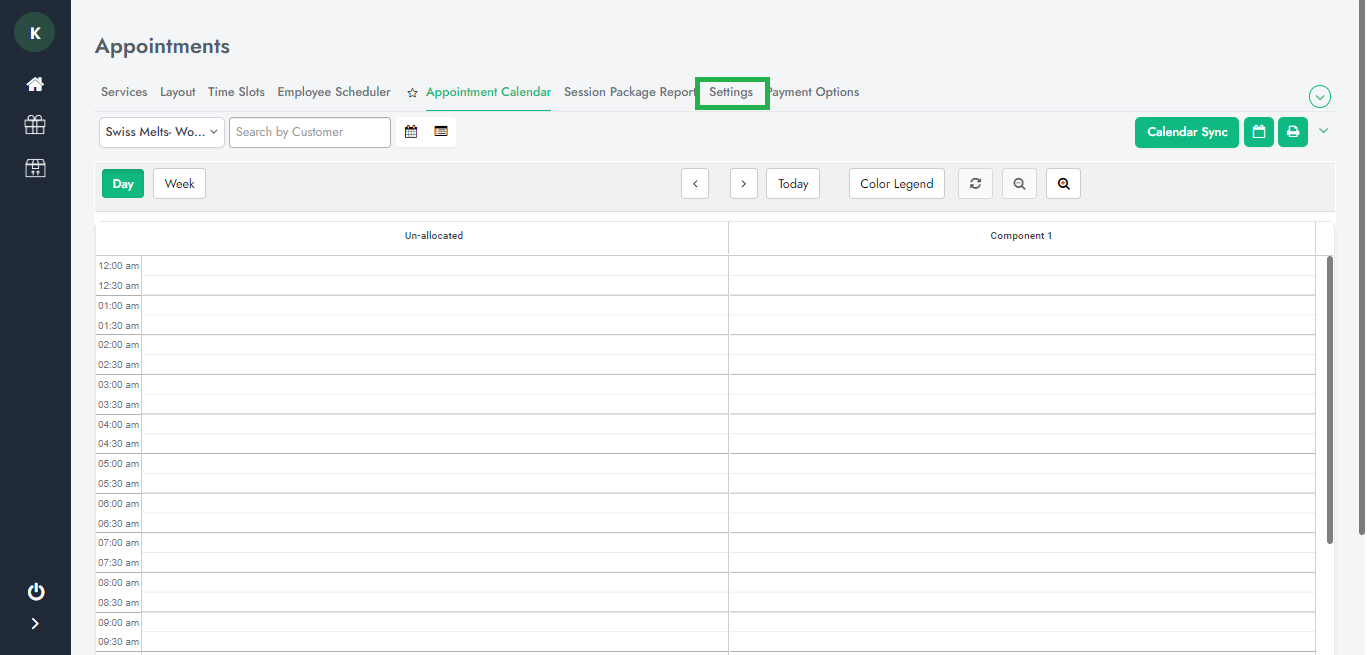The width and height of the screenshot is (1367, 655).
Task: Switch to Day view
Action: [123, 184]
